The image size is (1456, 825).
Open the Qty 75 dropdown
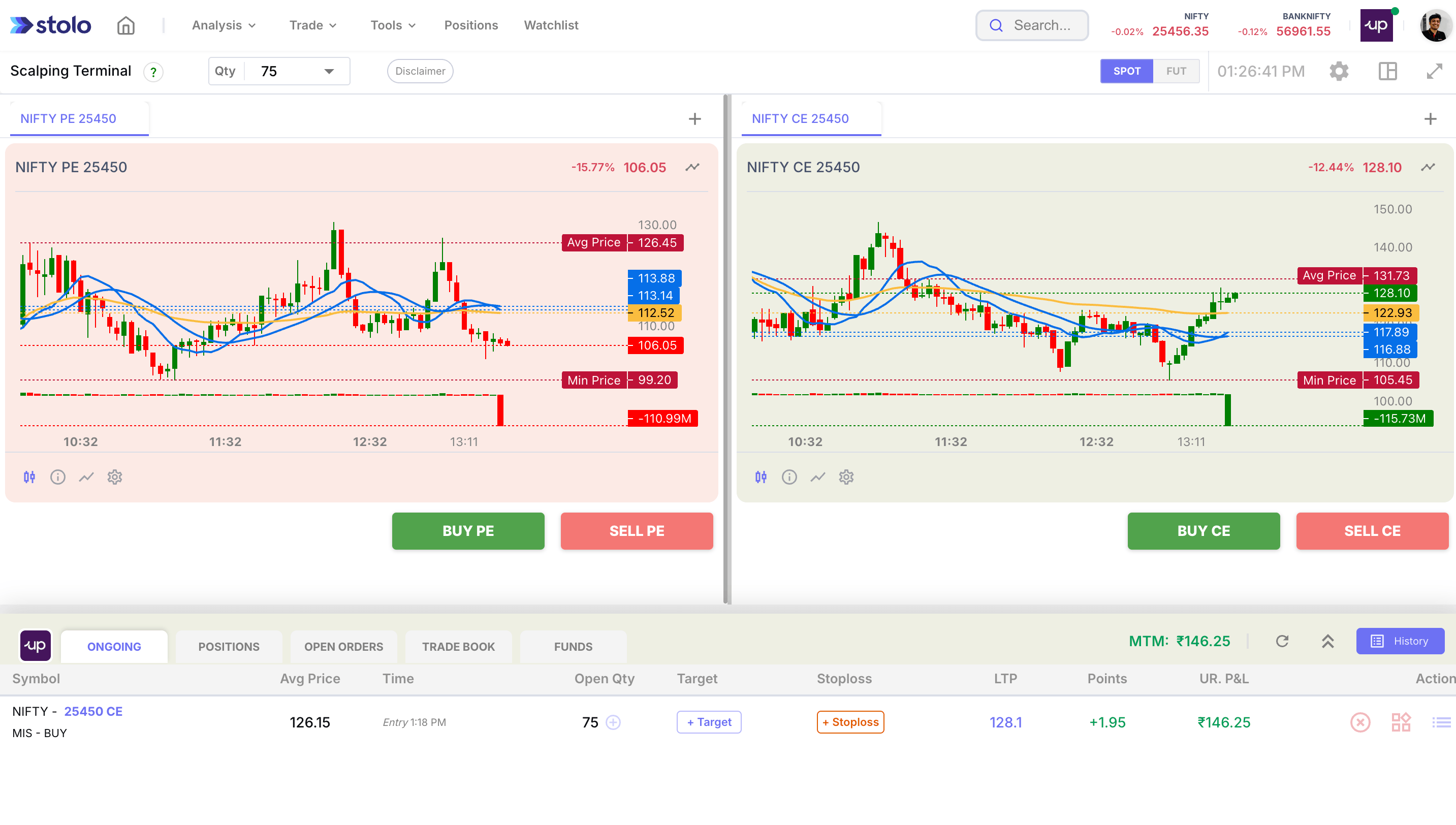click(330, 71)
